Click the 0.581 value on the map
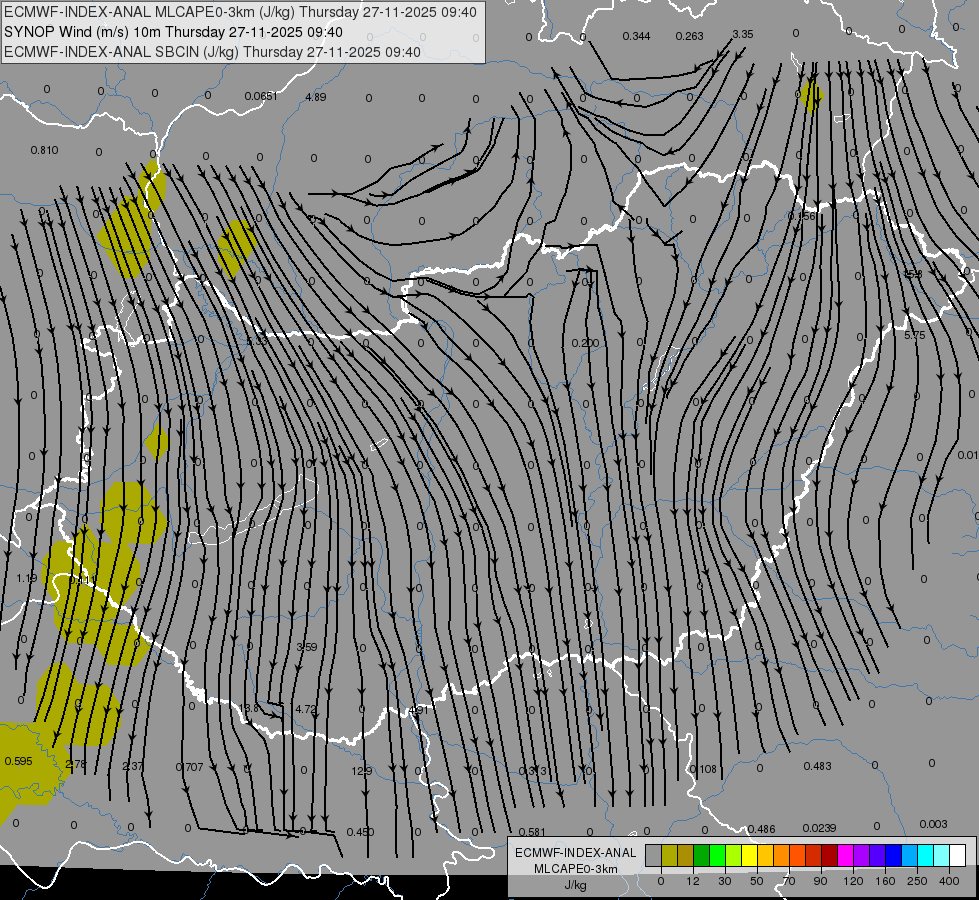Image resolution: width=979 pixels, height=900 pixels. pyautogui.click(x=532, y=833)
